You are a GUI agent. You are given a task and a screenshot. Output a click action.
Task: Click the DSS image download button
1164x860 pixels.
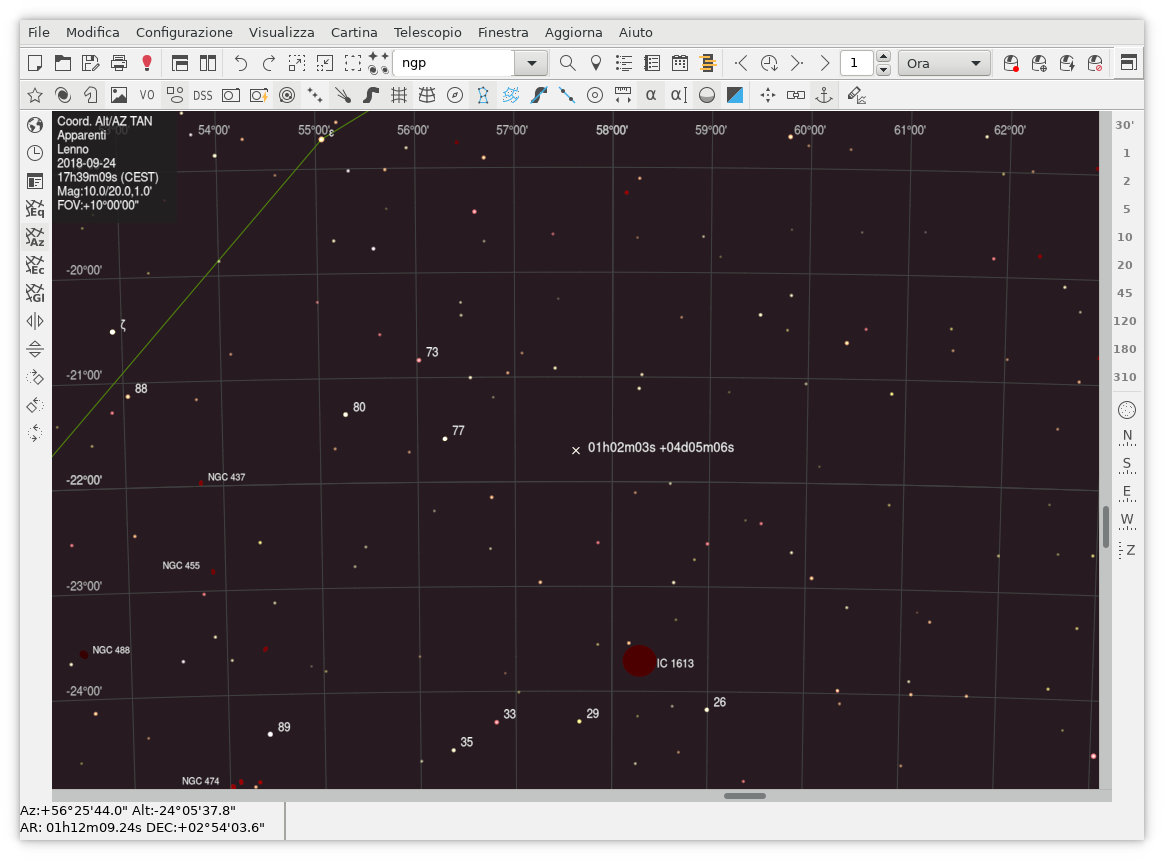tap(203, 95)
